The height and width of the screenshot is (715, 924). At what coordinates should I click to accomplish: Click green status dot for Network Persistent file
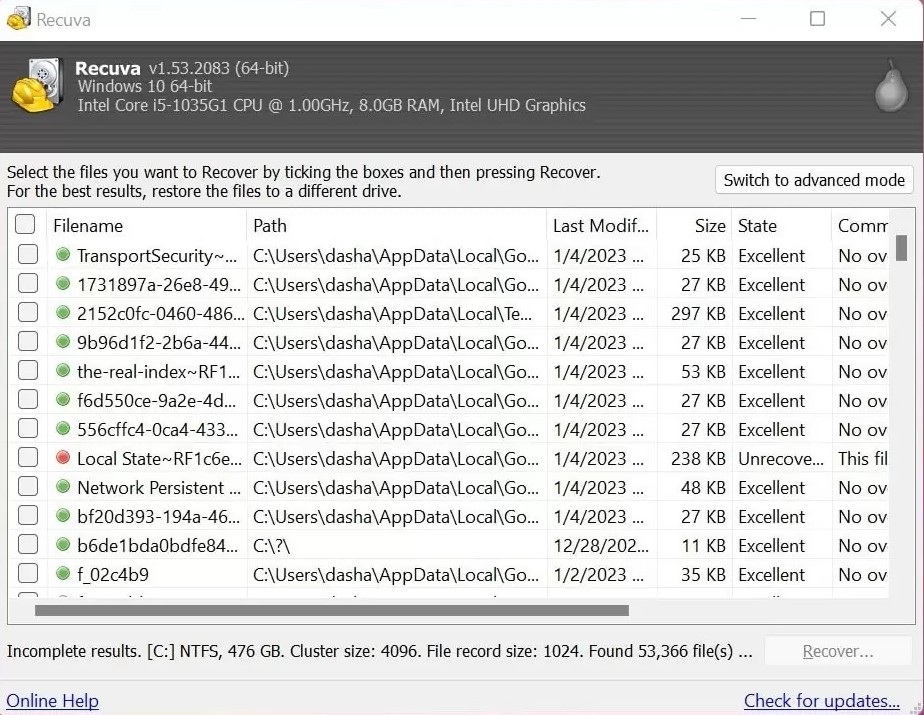pos(63,486)
